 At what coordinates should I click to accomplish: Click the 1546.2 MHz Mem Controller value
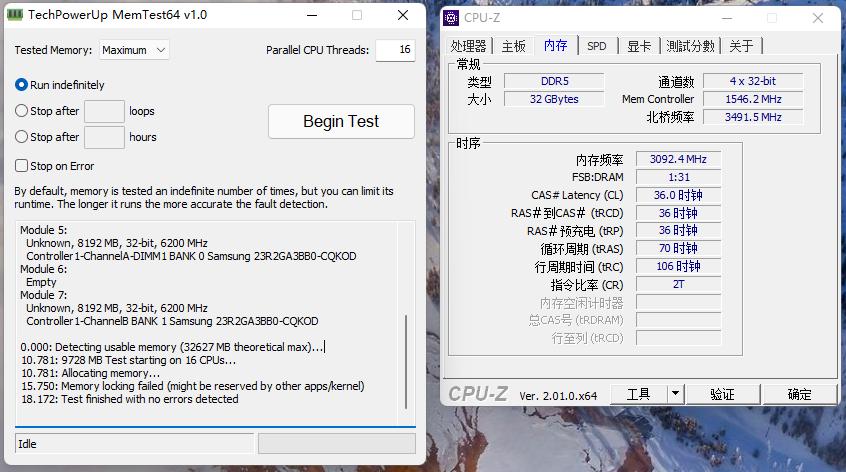(753, 99)
